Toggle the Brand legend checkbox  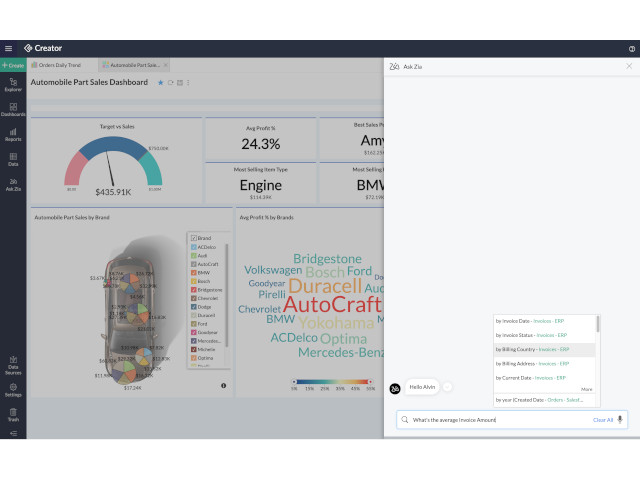pyautogui.click(x=193, y=238)
